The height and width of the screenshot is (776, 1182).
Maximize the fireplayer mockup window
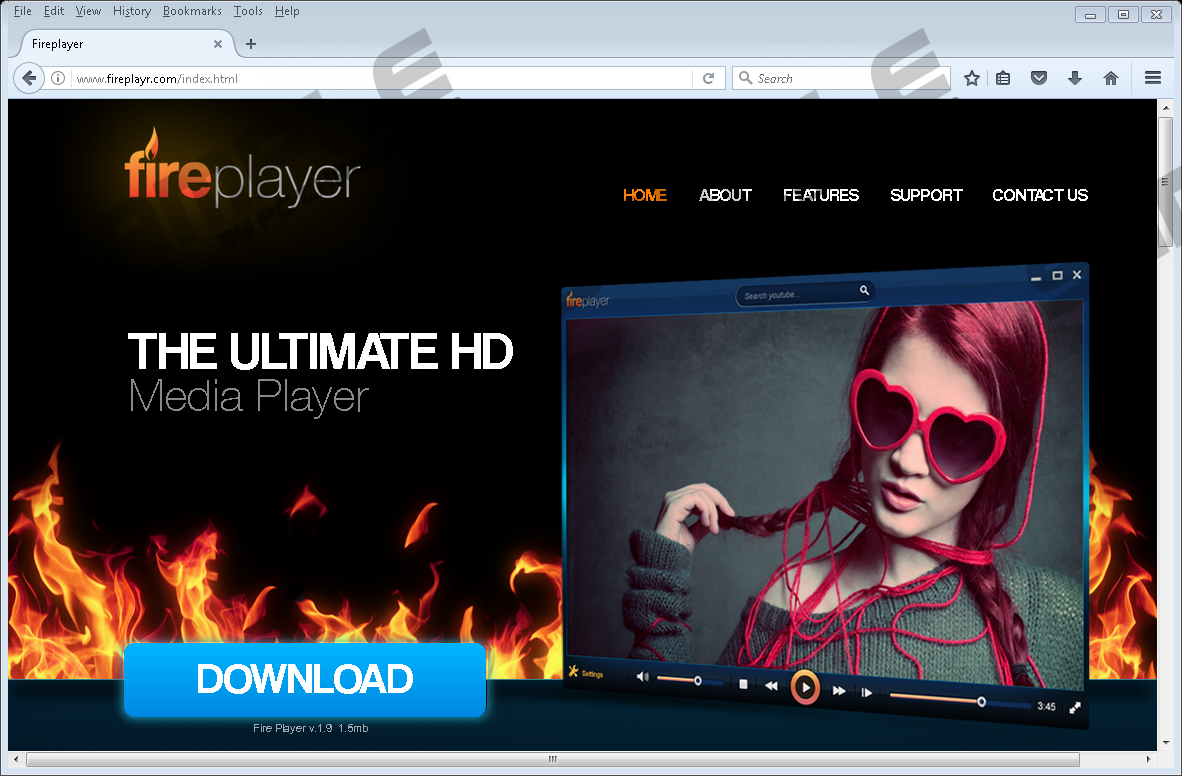pyautogui.click(x=1057, y=276)
